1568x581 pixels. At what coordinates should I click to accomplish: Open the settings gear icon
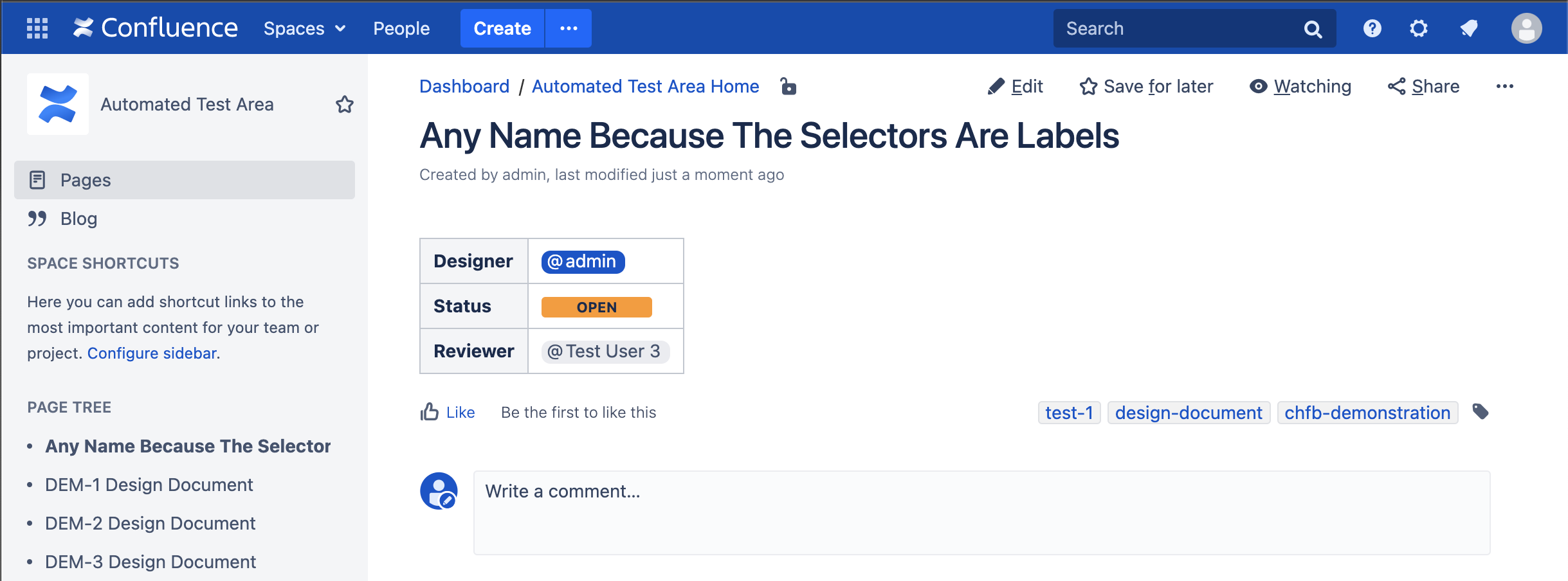(1418, 28)
